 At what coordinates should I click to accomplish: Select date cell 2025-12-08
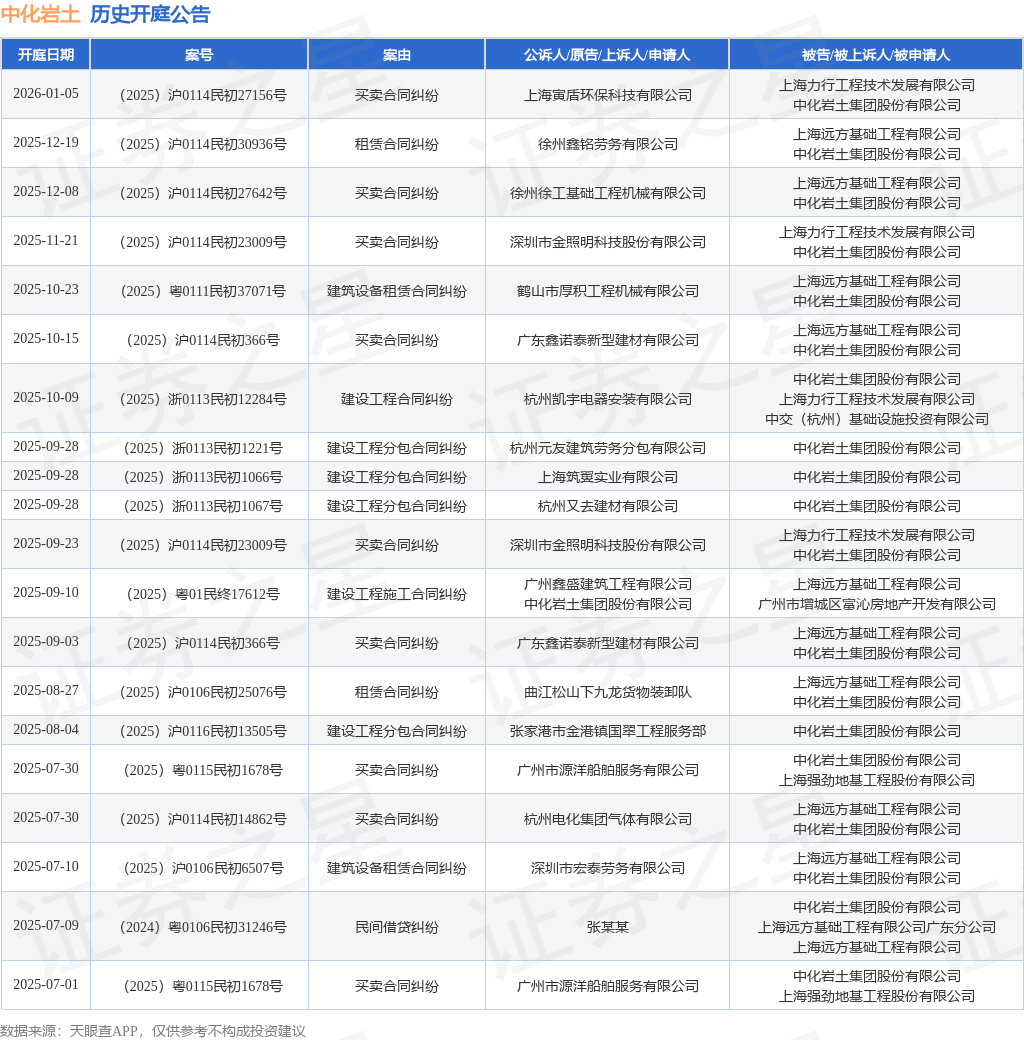click(46, 192)
